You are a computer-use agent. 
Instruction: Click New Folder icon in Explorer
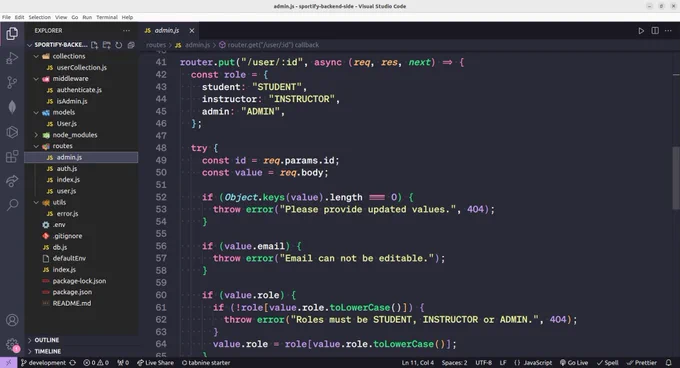coord(106,45)
